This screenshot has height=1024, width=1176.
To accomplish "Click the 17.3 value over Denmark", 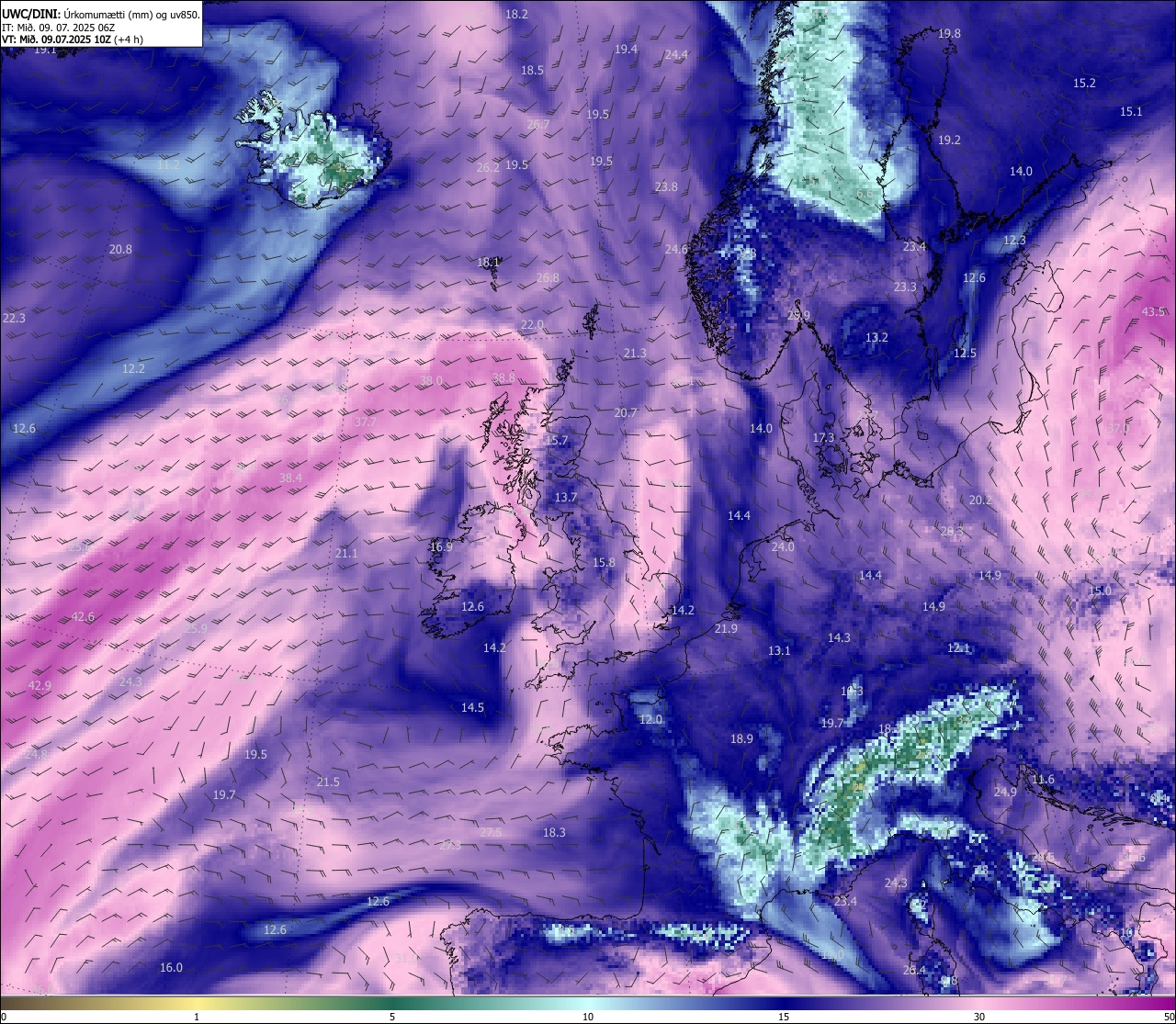I will 823,437.
